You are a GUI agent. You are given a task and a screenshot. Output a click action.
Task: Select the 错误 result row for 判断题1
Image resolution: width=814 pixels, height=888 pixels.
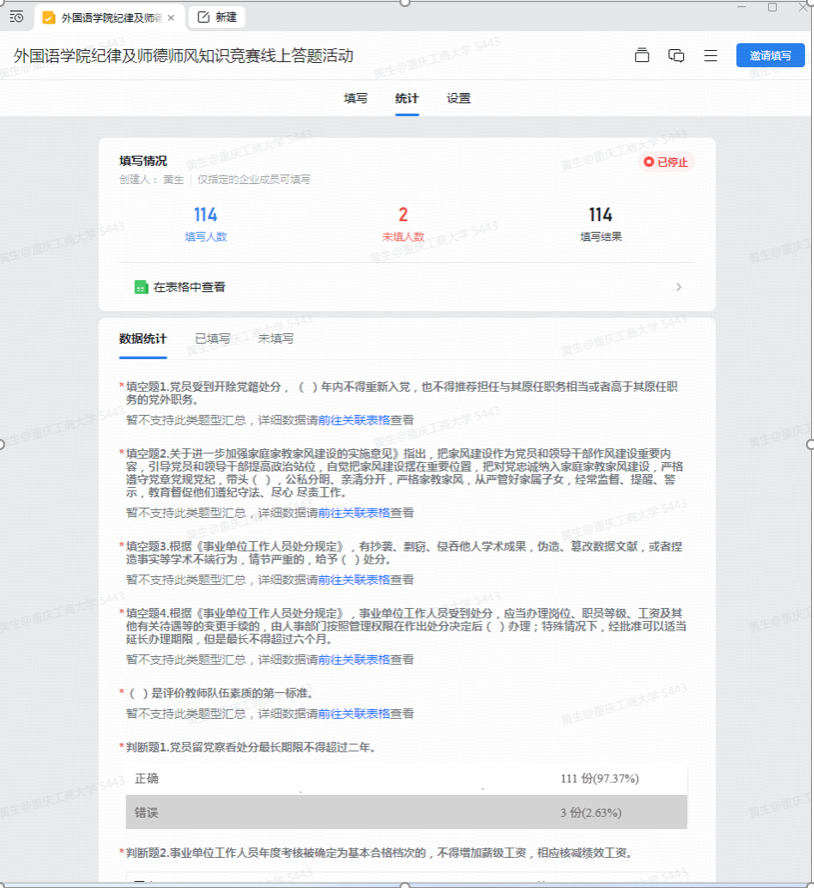(x=406, y=813)
